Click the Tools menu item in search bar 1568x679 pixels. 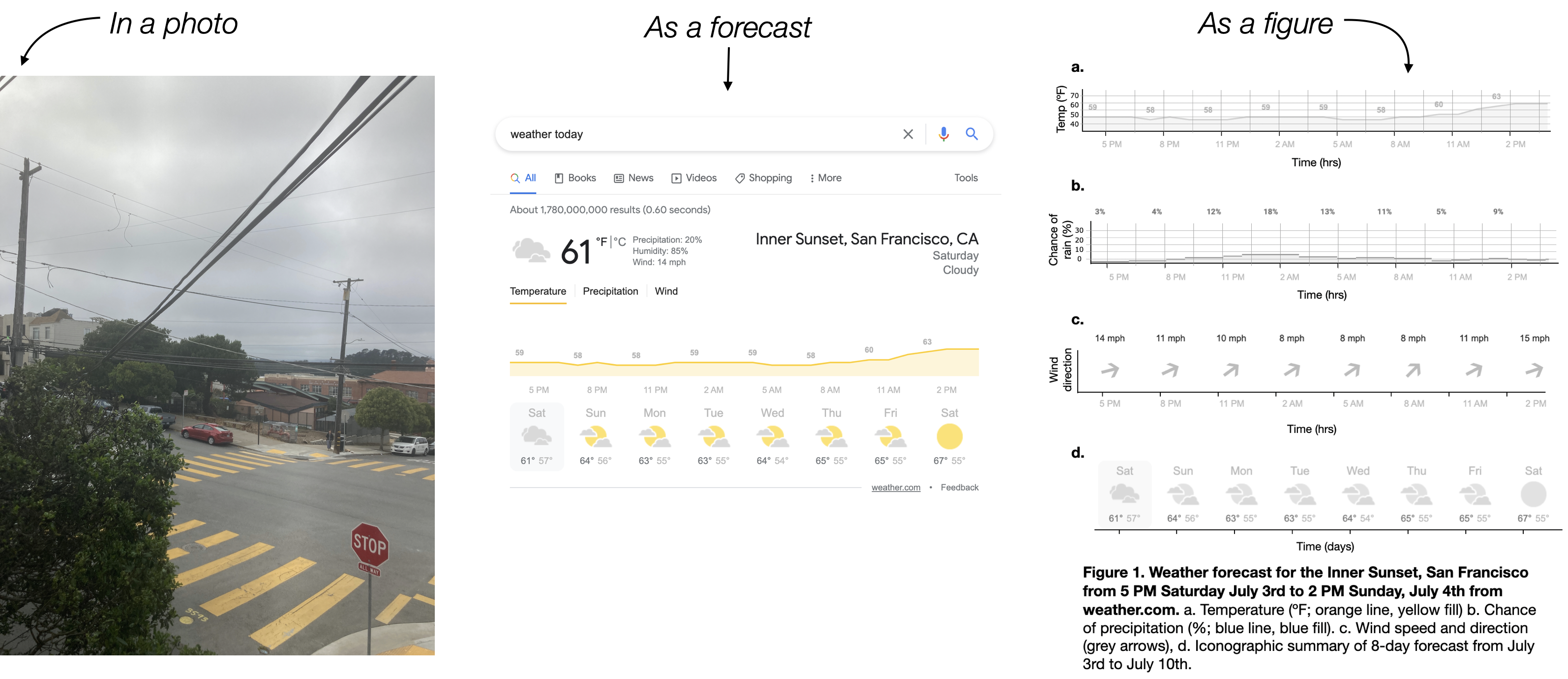pos(968,177)
